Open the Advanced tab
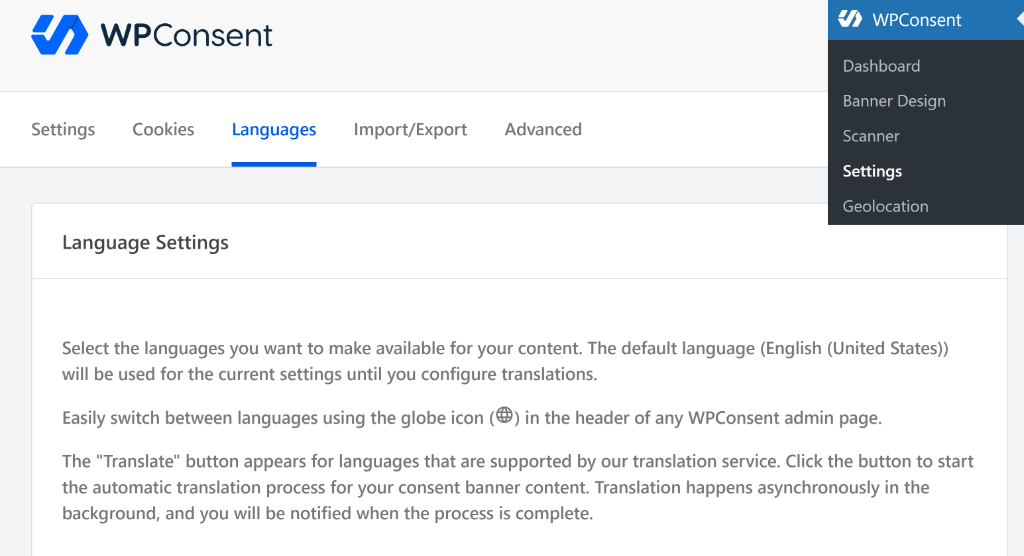This screenshot has width=1024, height=556. click(543, 129)
